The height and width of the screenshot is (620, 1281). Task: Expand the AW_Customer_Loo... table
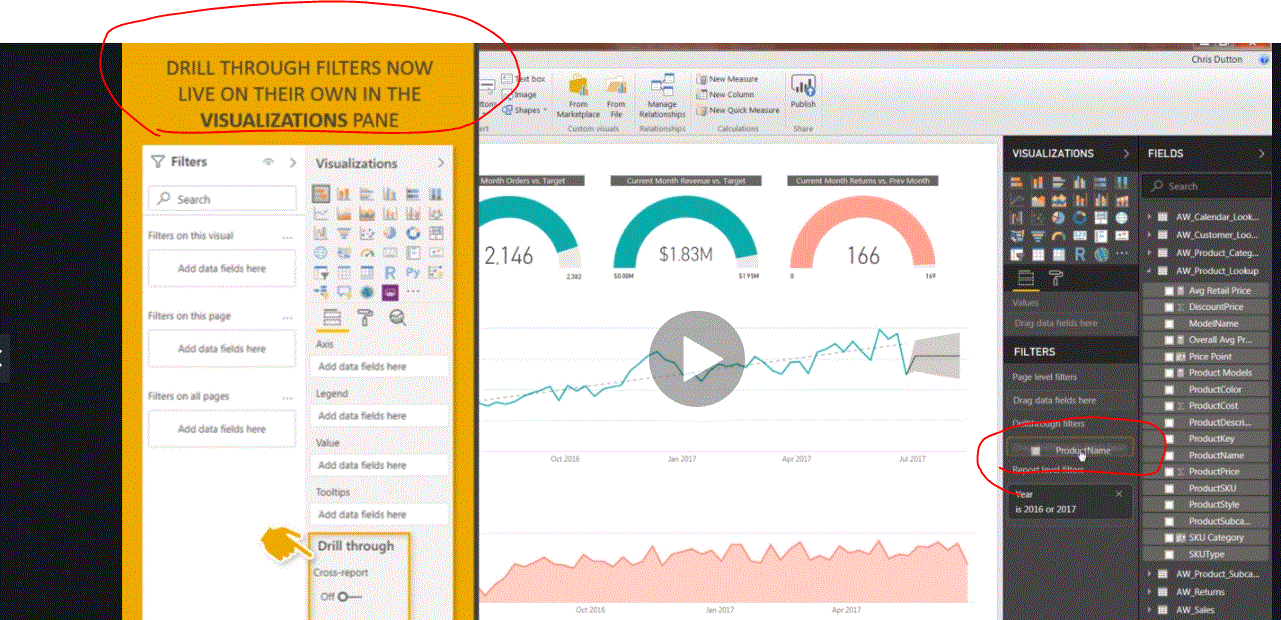coord(1149,235)
